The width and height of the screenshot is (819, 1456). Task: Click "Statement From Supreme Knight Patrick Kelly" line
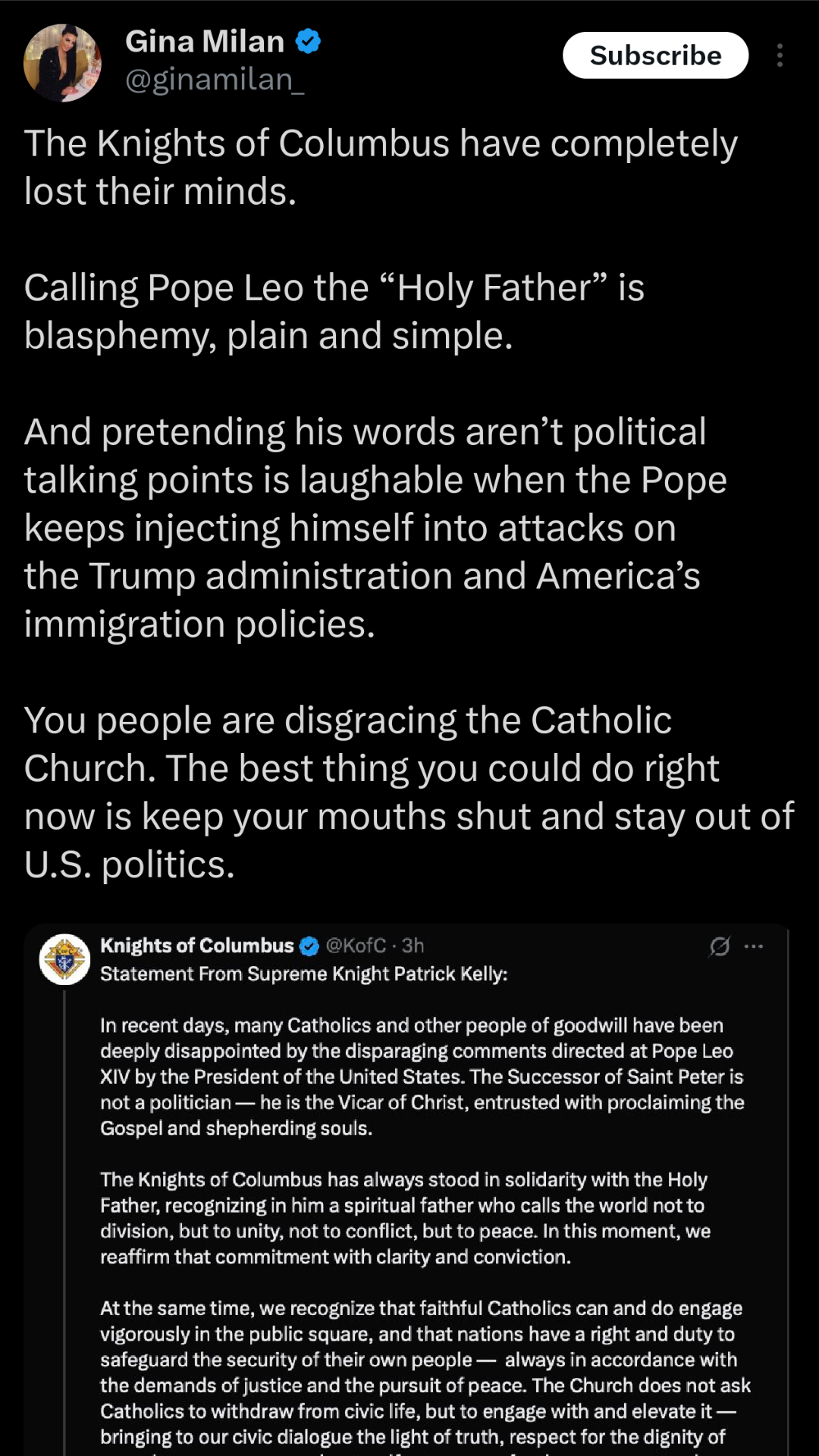click(303, 974)
